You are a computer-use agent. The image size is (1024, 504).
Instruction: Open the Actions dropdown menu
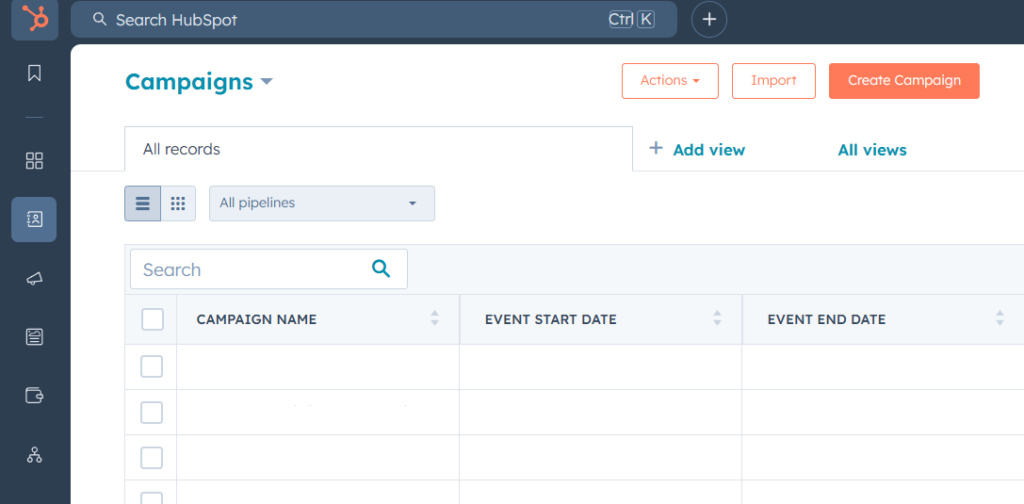670,81
